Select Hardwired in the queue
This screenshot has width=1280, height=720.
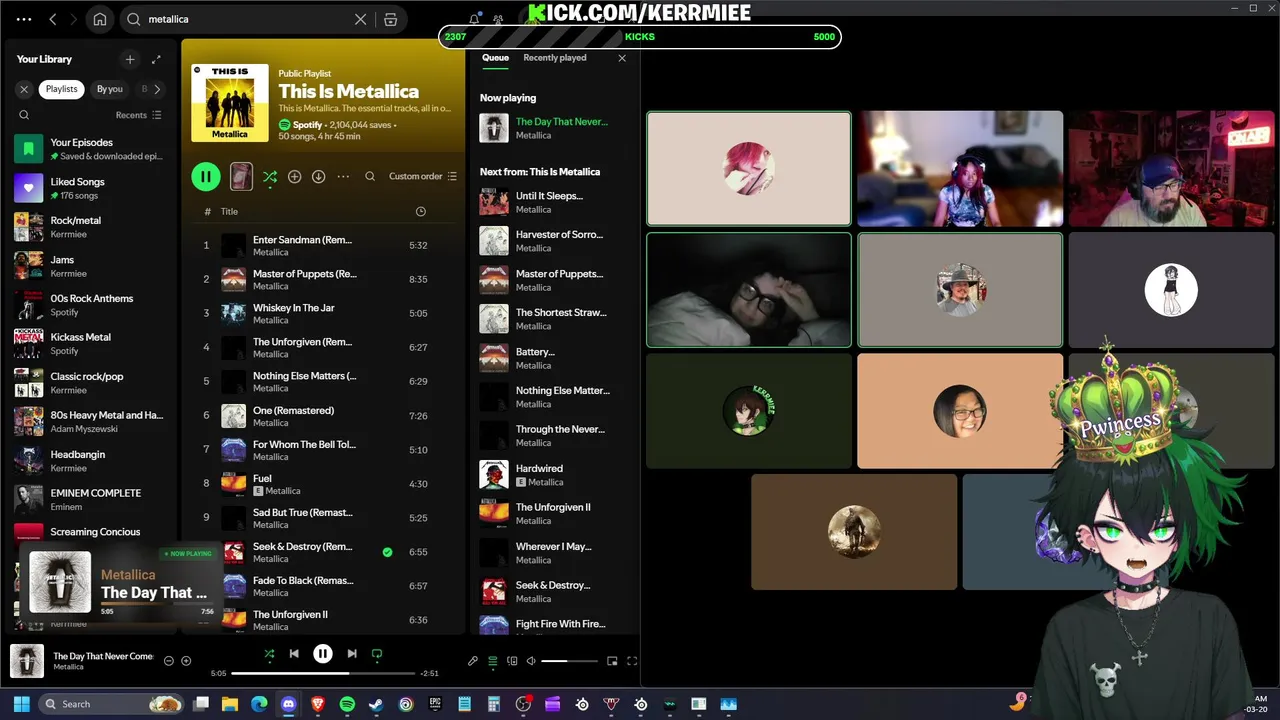tap(554, 474)
